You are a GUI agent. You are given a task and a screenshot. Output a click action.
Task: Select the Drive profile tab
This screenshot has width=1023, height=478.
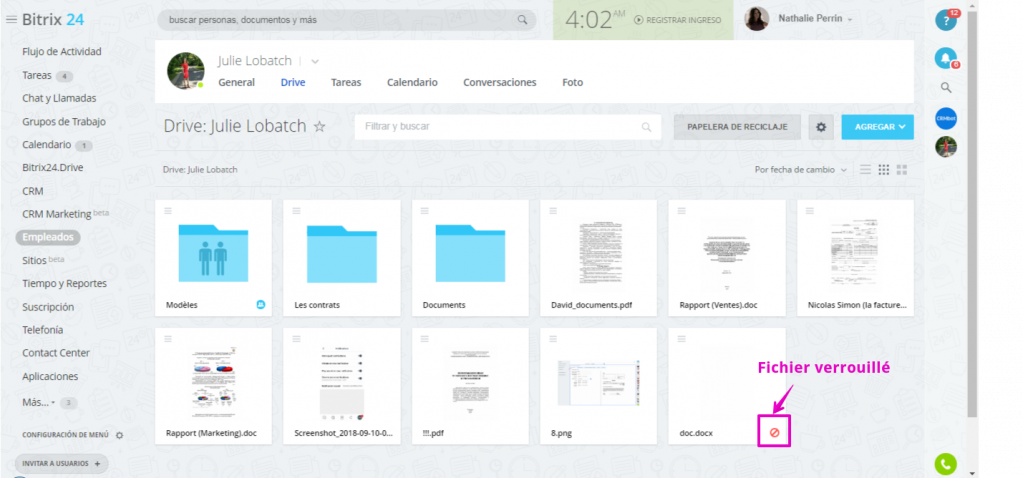[293, 83]
